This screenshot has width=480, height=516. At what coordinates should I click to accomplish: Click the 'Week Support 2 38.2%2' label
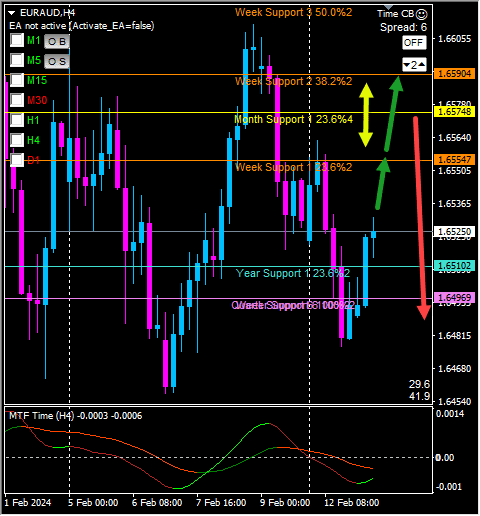click(x=293, y=81)
